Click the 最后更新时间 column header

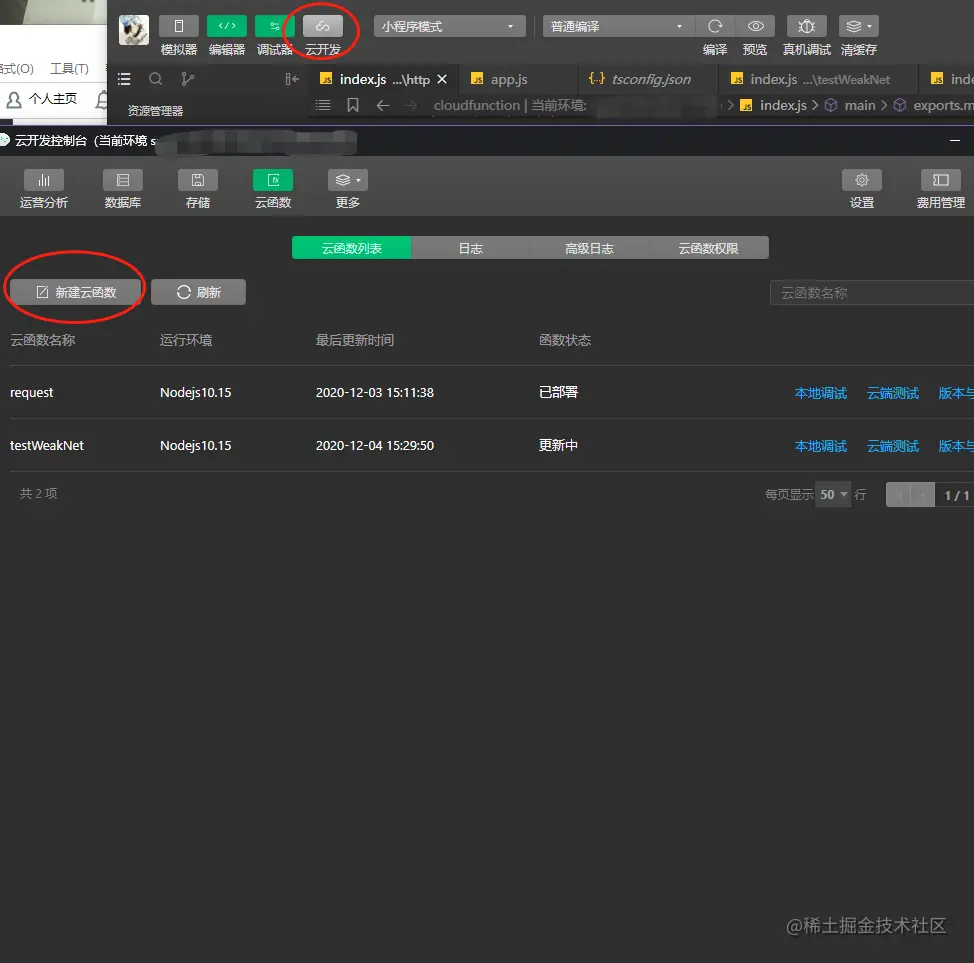pos(355,340)
